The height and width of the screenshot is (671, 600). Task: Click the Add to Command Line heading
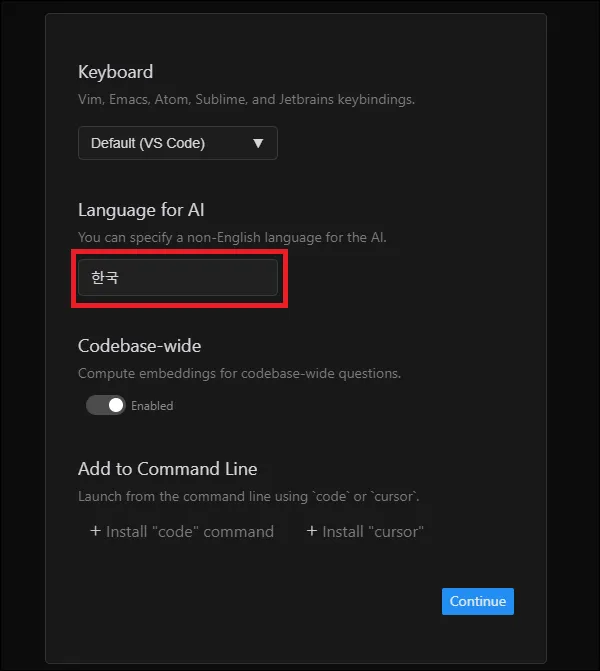click(x=168, y=469)
